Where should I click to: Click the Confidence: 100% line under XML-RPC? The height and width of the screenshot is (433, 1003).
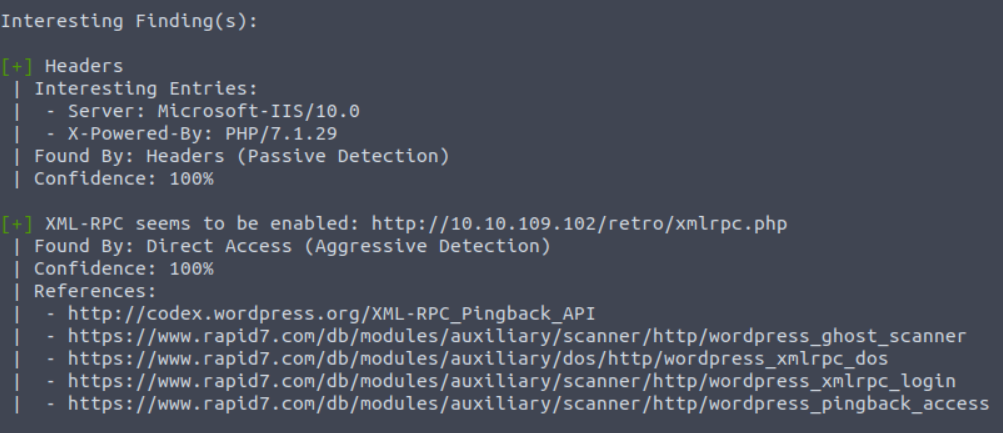click(123, 269)
